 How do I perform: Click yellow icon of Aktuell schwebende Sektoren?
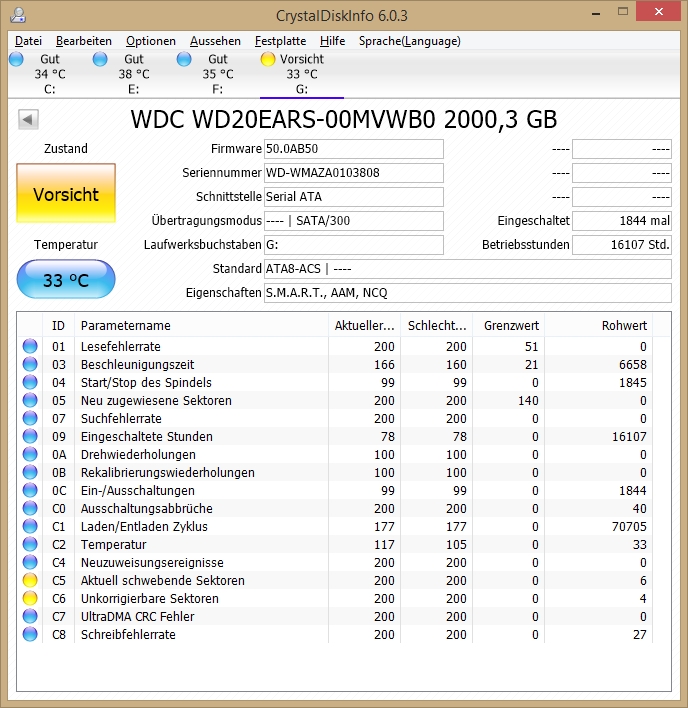pos(30,580)
